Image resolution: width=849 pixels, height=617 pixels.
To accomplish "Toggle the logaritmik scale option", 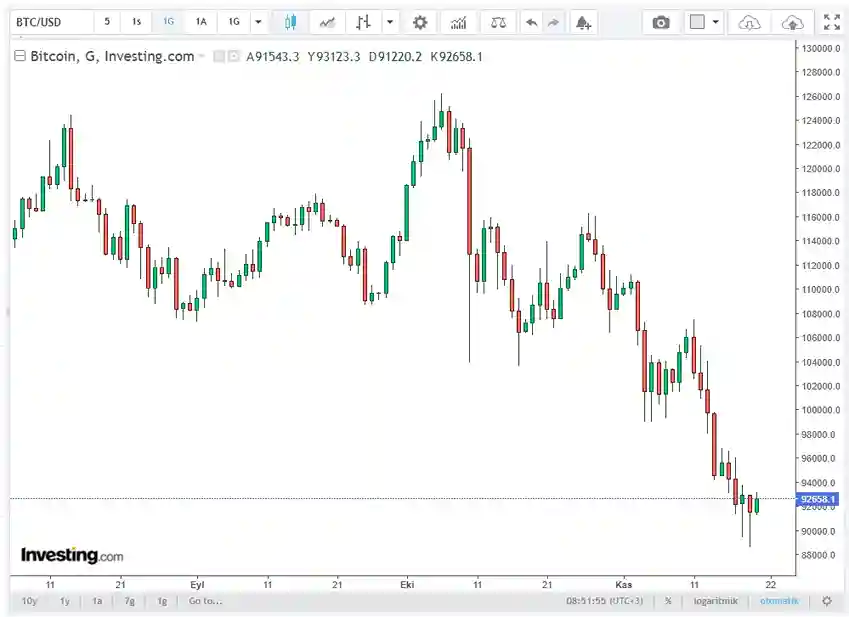I will (715, 601).
